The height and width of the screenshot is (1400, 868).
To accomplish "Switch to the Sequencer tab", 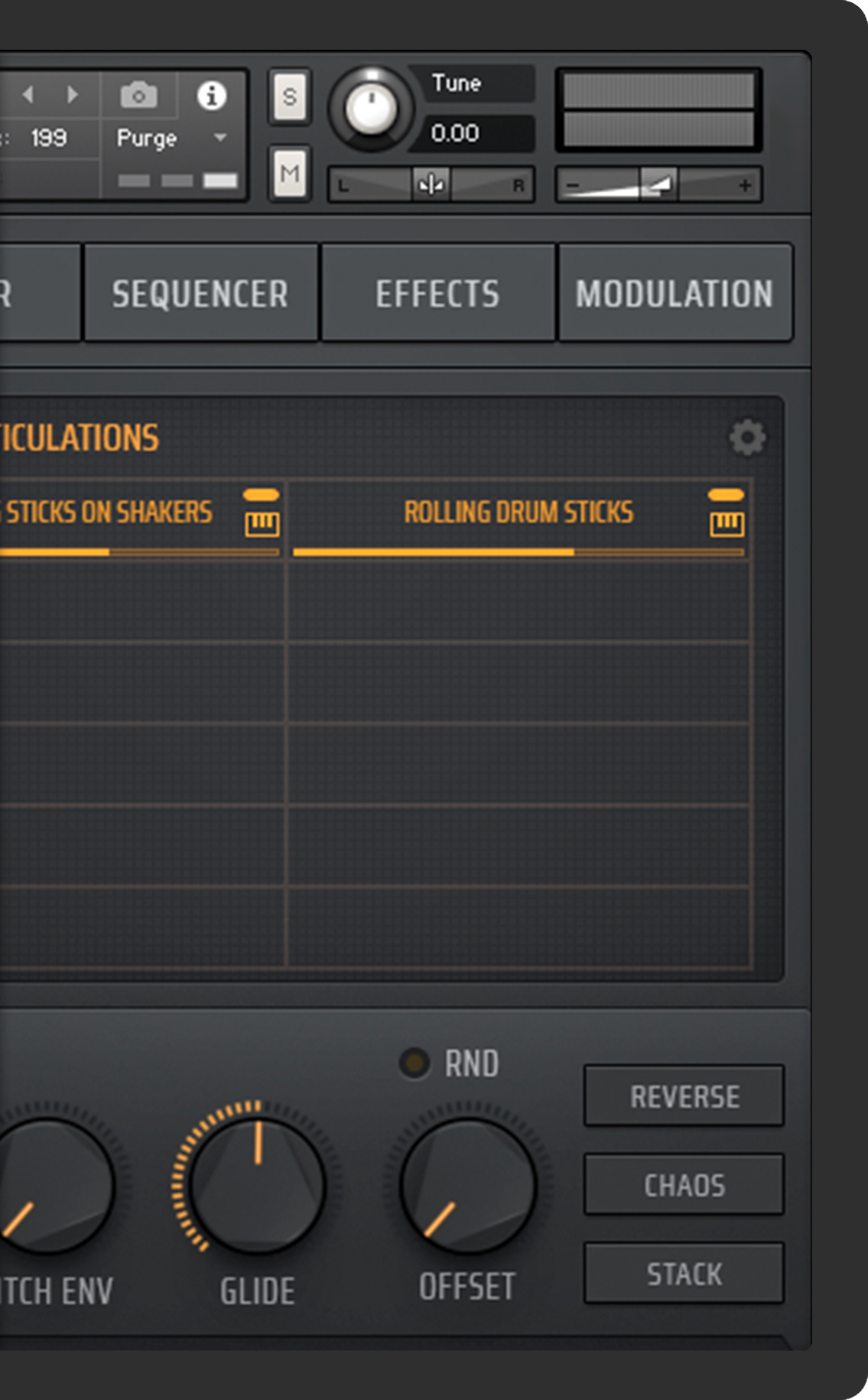I will tap(200, 293).
